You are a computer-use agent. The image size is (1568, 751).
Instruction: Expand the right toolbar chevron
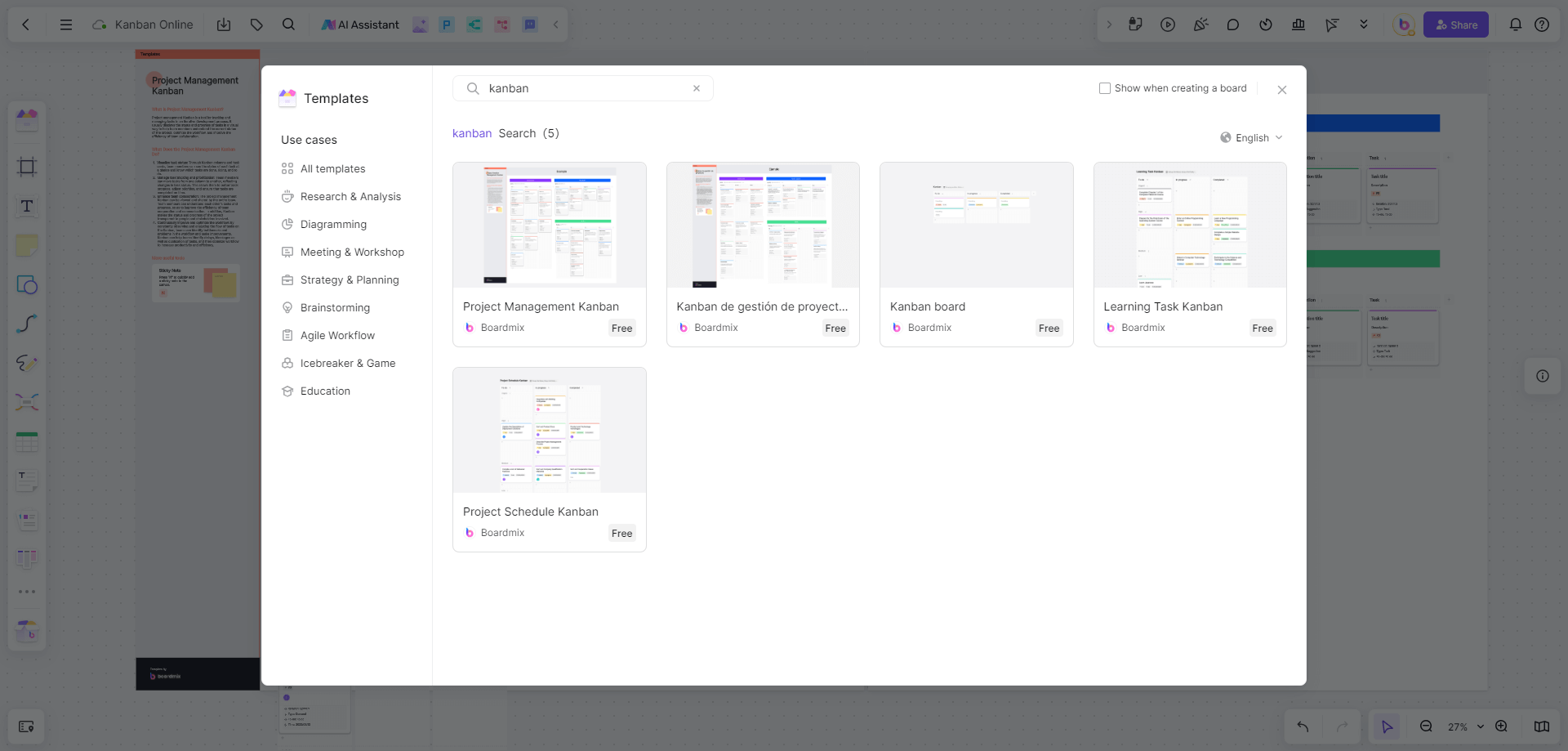[x=1109, y=25]
